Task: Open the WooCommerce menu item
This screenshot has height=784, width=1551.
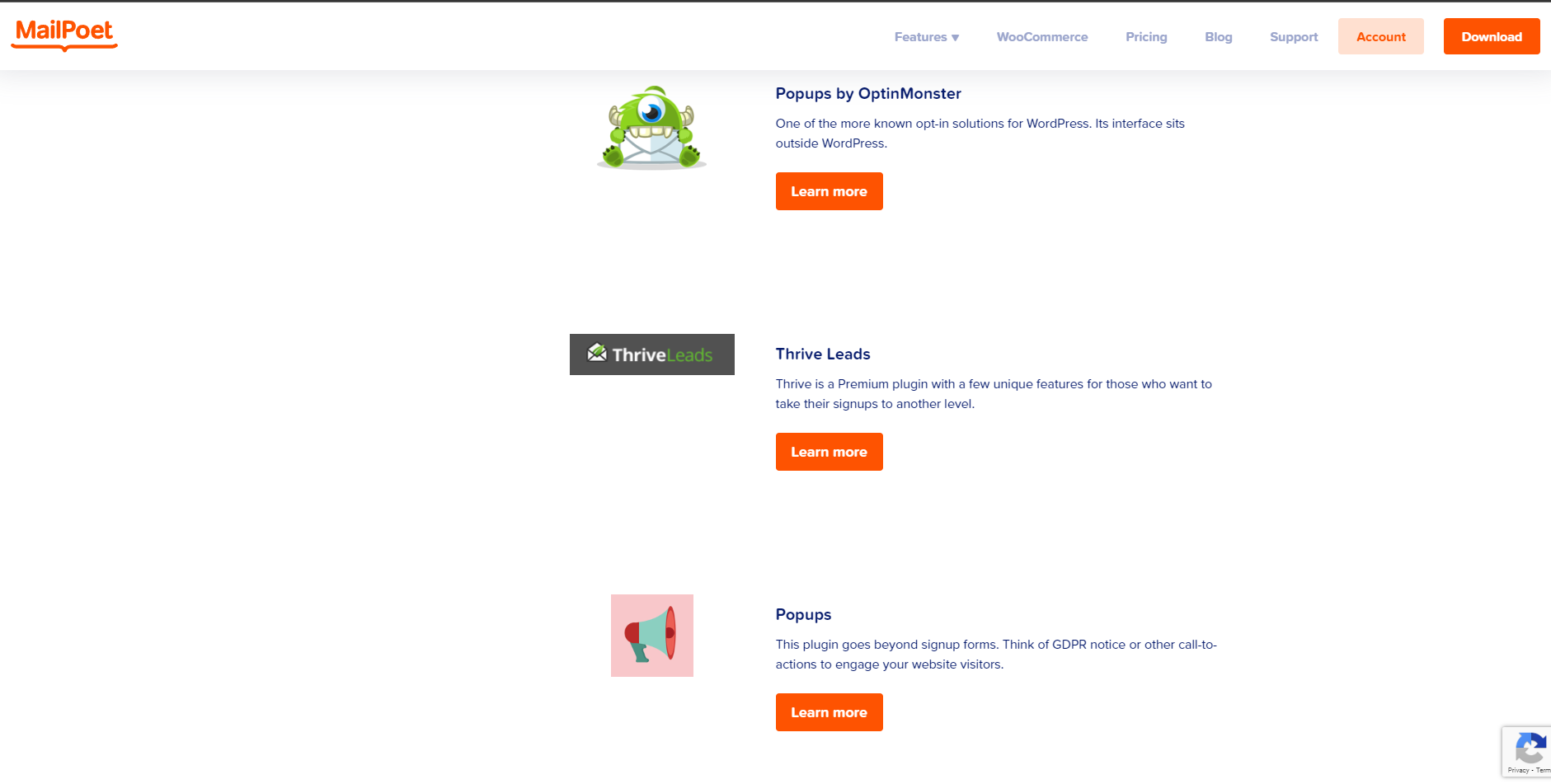Action: [x=1041, y=37]
